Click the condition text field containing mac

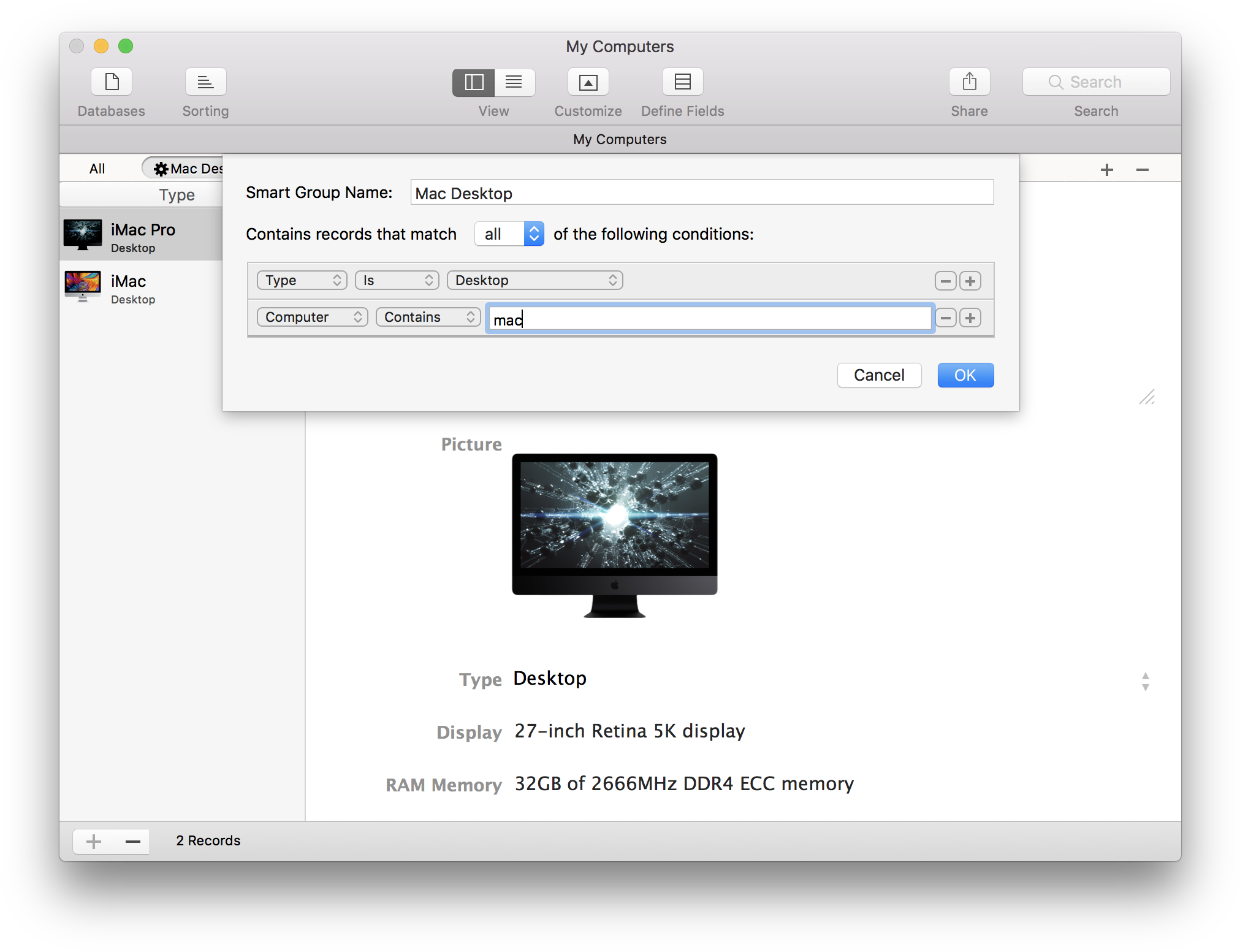[x=710, y=319]
